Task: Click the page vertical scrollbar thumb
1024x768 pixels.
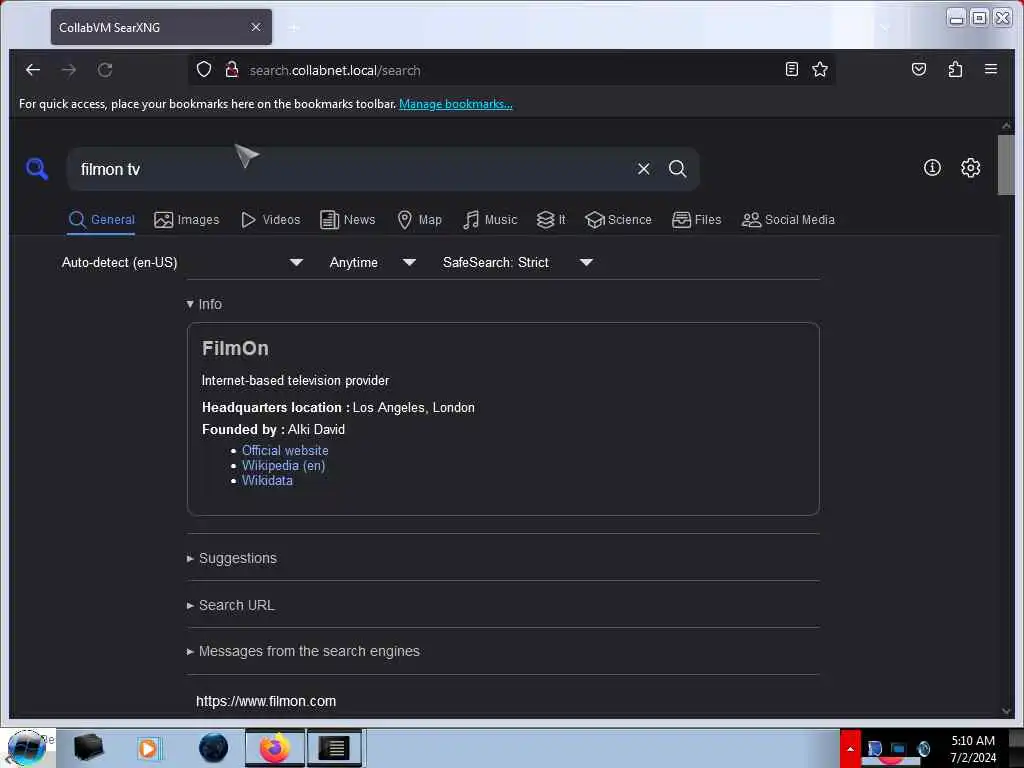Action: click(1006, 165)
